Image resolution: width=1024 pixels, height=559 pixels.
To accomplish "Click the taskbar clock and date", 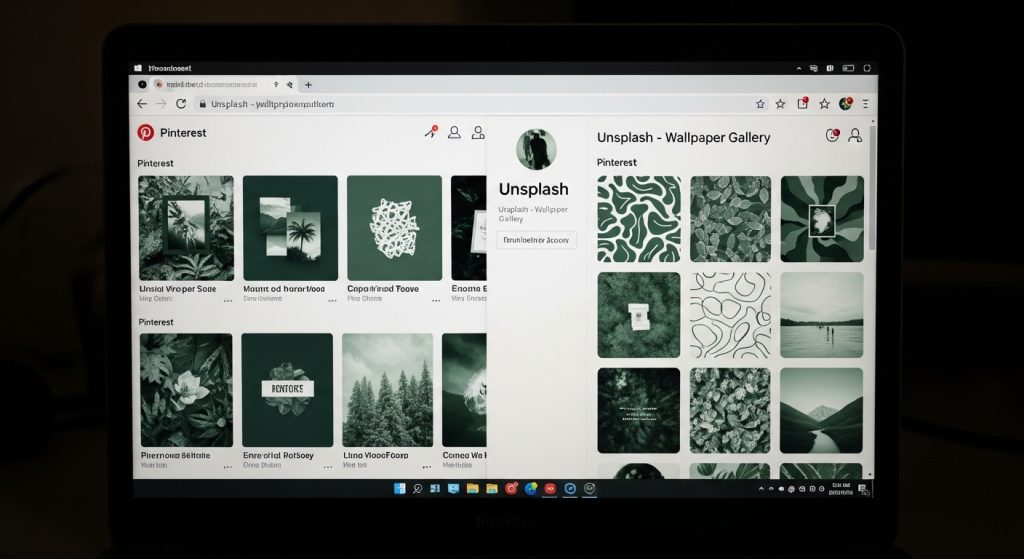I will (841, 489).
